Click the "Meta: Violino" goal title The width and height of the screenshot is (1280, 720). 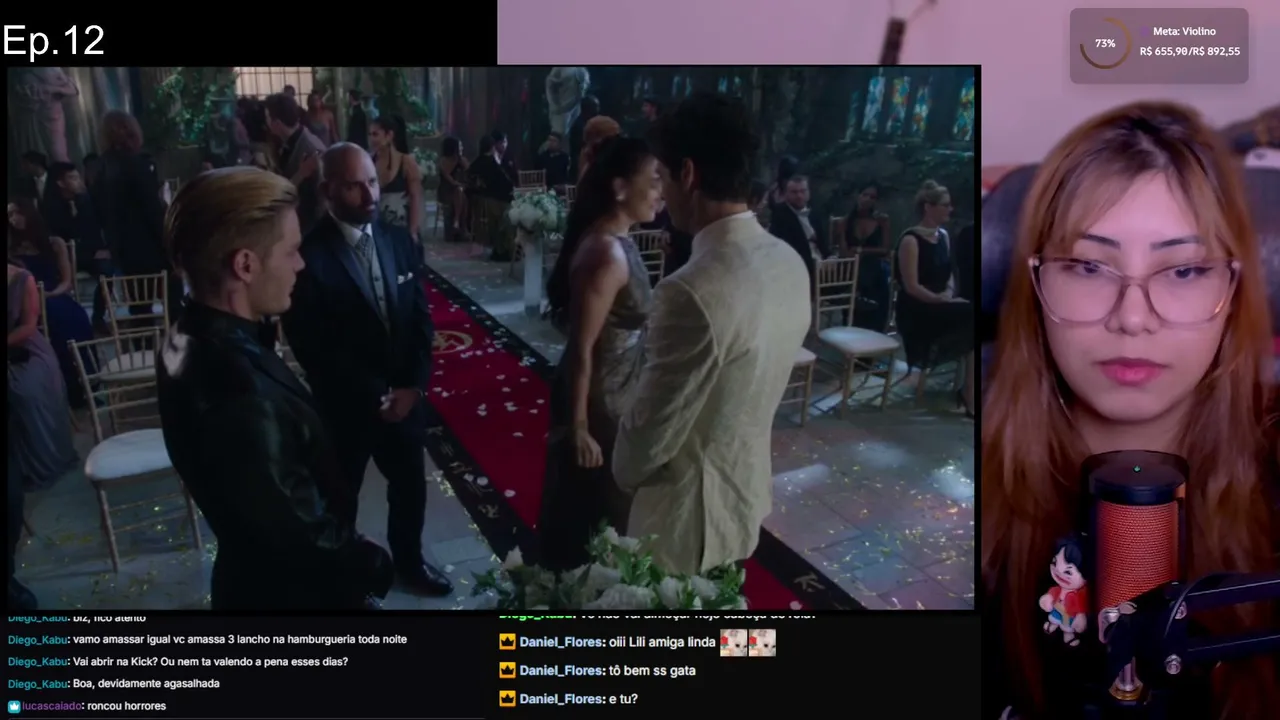click(x=1184, y=31)
